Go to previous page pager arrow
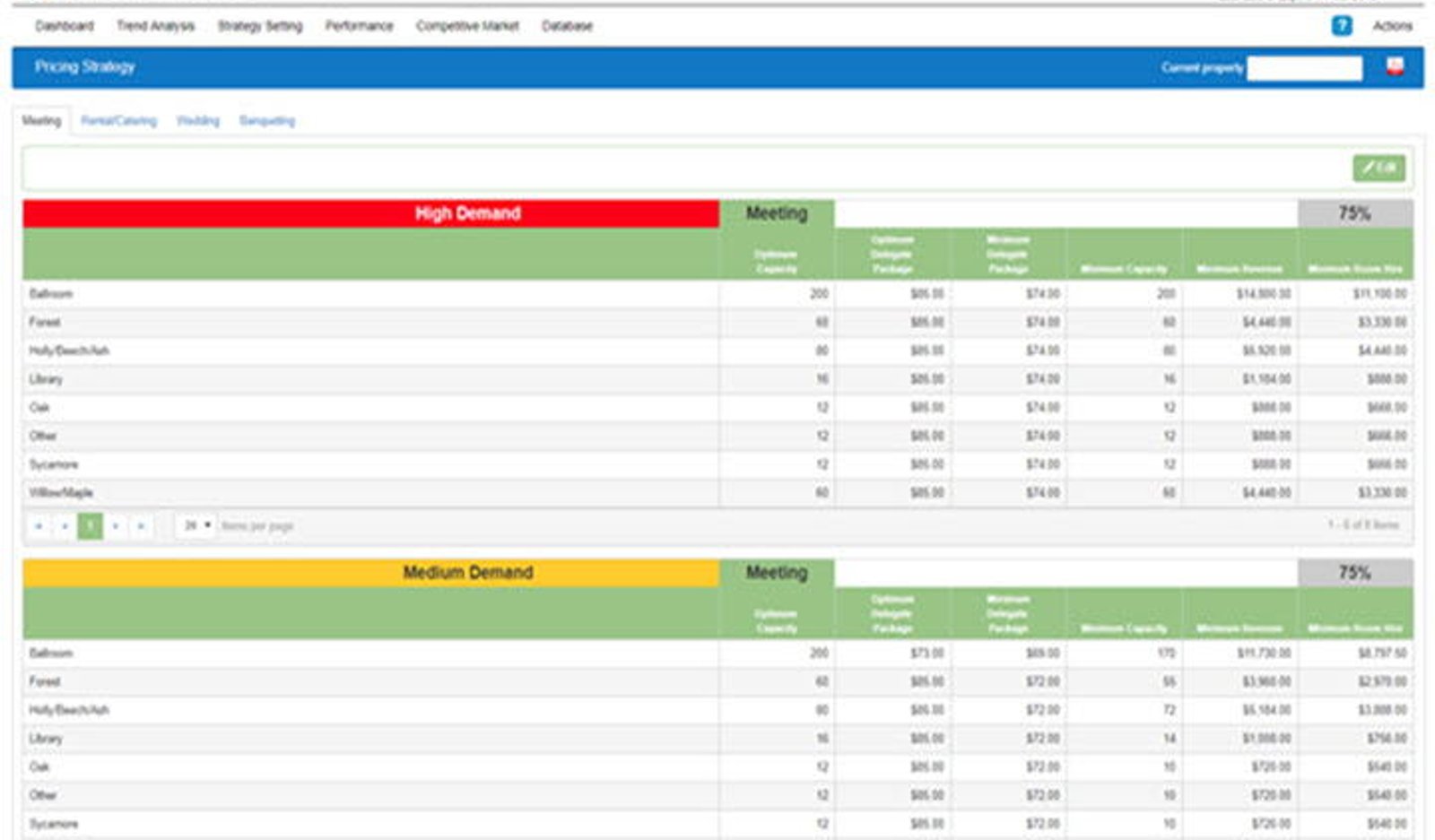This screenshot has width=1435, height=840. point(65,526)
